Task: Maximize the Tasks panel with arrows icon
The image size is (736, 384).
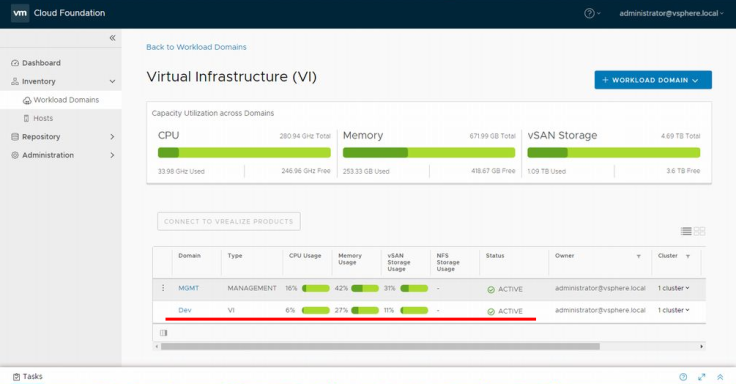Action: click(x=702, y=377)
